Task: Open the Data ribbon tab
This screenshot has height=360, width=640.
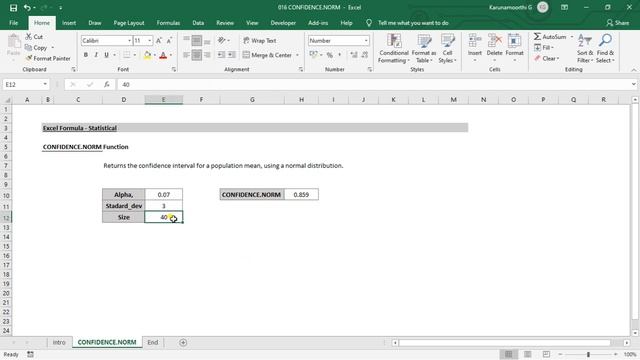Action: coord(198,23)
